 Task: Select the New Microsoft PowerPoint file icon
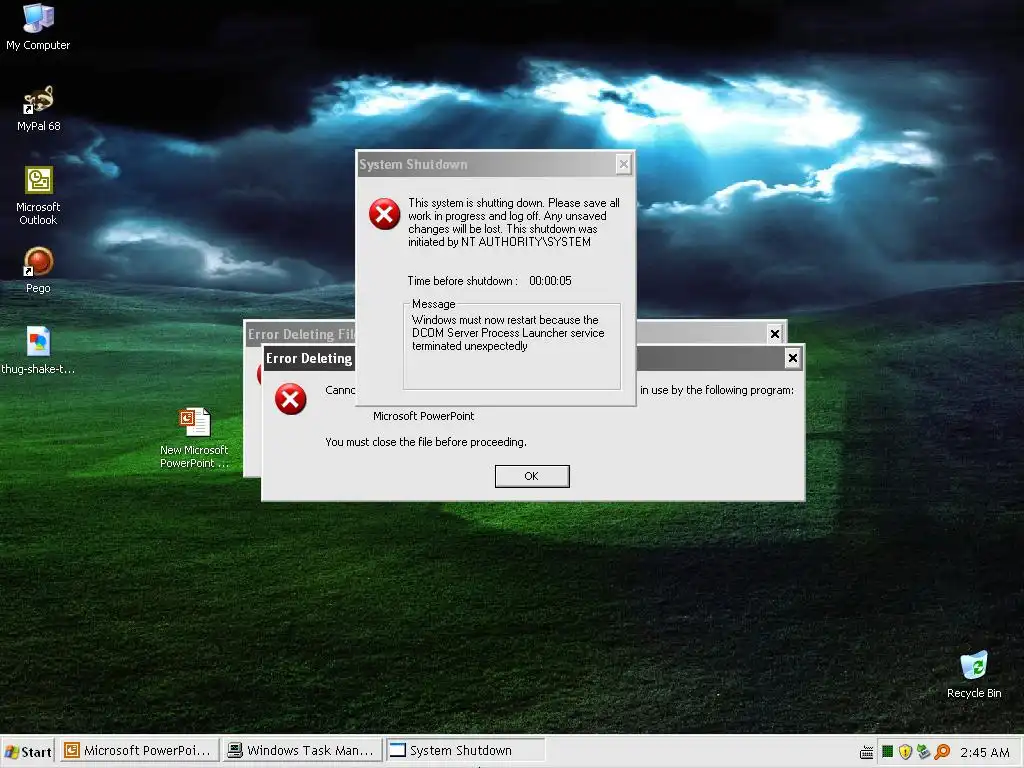coord(195,438)
